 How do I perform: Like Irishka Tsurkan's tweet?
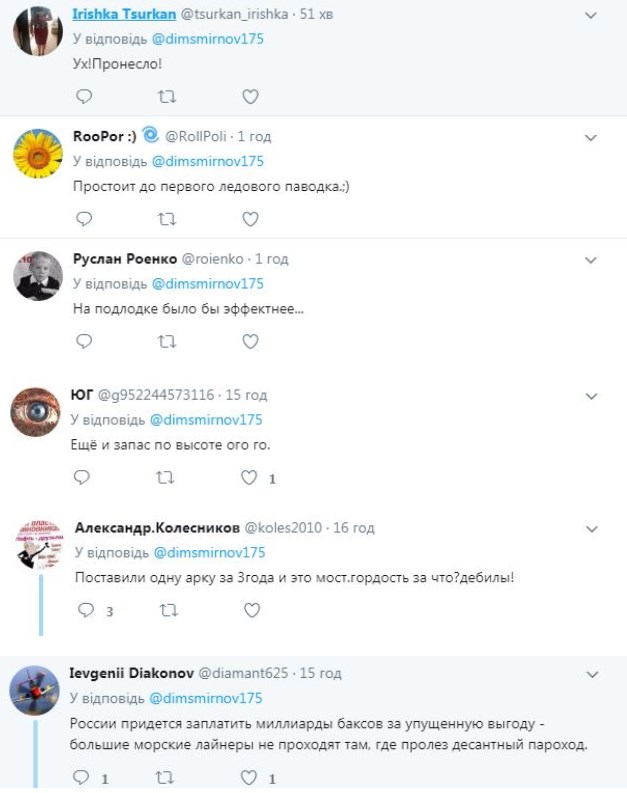point(250,97)
